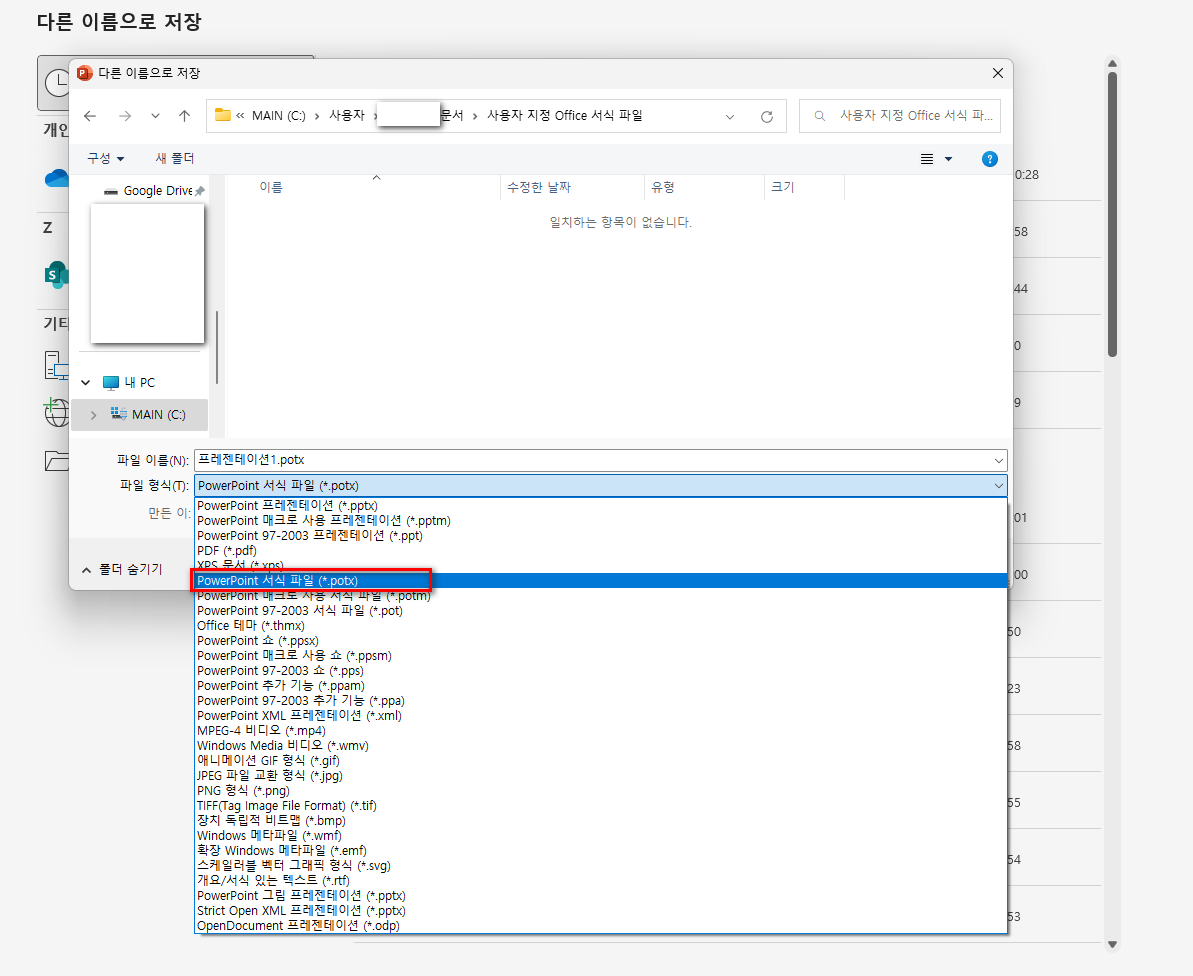Select OpenDocument 프레젠테이션 (*.odp)
This screenshot has width=1193, height=976.
pyautogui.click(x=601, y=926)
